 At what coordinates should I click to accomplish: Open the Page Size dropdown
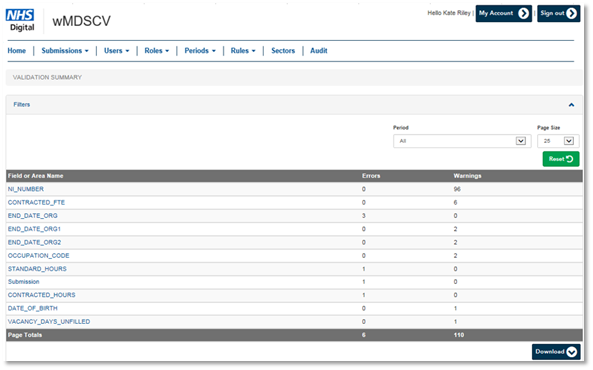[x=558, y=141]
